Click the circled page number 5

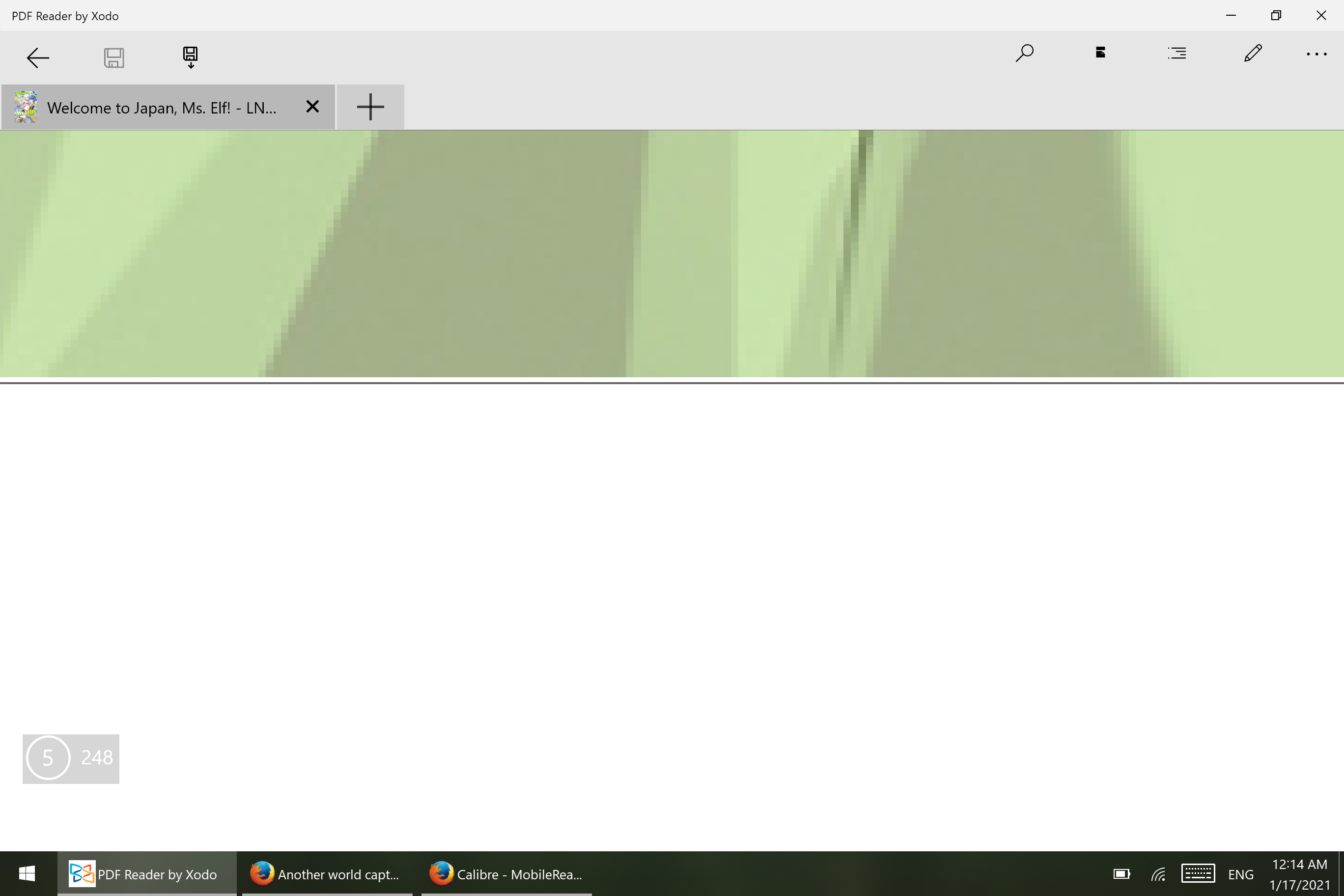(x=48, y=757)
